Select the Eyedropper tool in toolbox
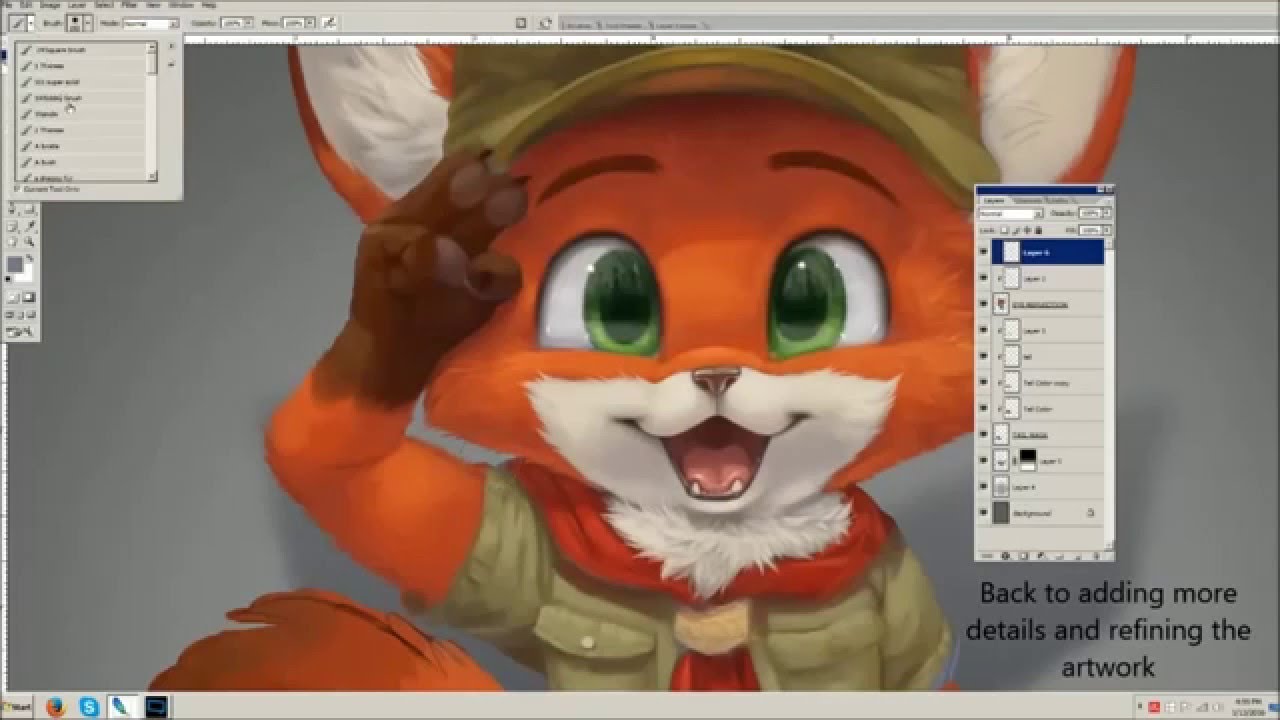The width and height of the screenshot is (1280, 720). click(30, 226)
